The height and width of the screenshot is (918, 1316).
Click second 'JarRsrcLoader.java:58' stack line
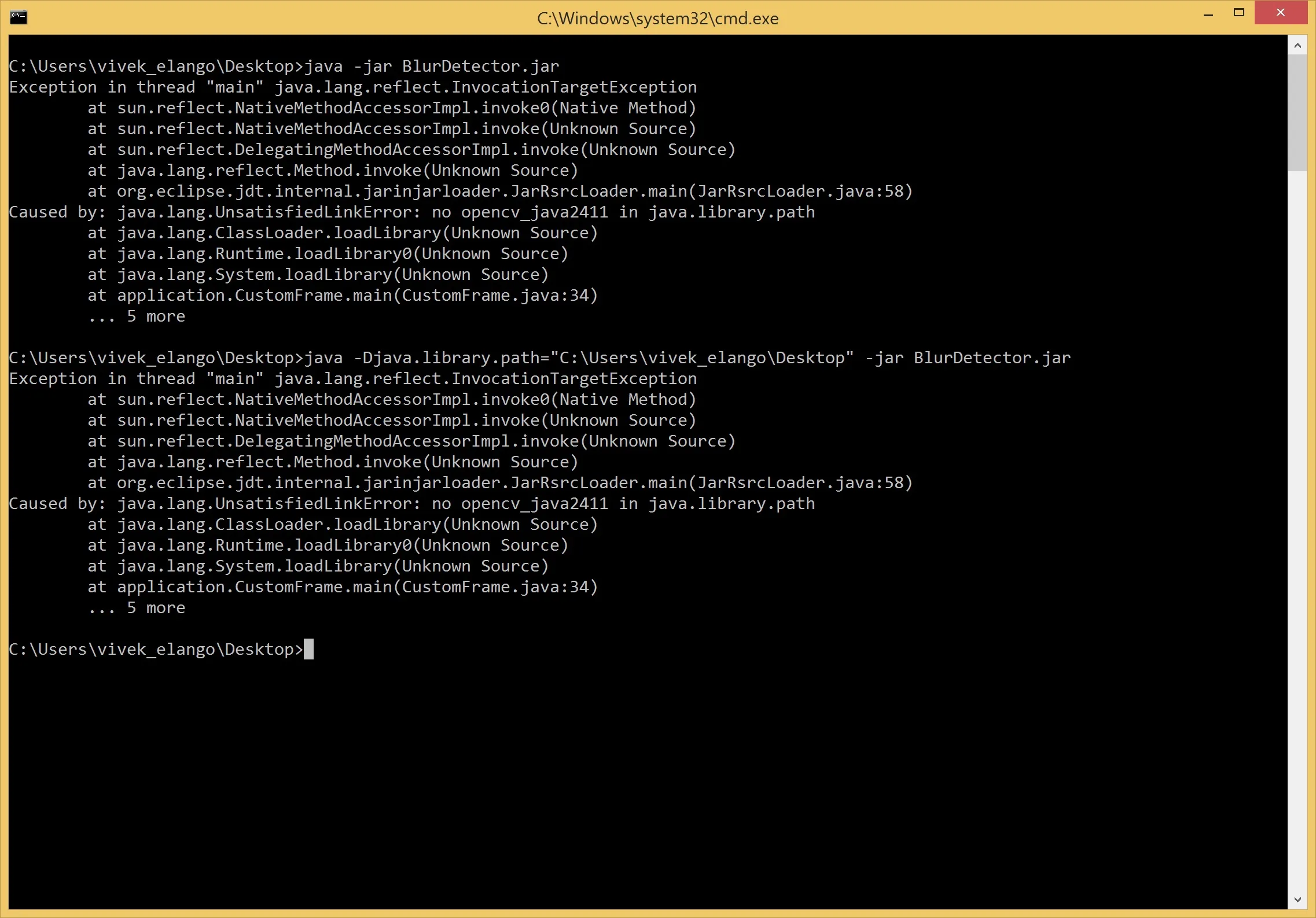coord(500,483)
